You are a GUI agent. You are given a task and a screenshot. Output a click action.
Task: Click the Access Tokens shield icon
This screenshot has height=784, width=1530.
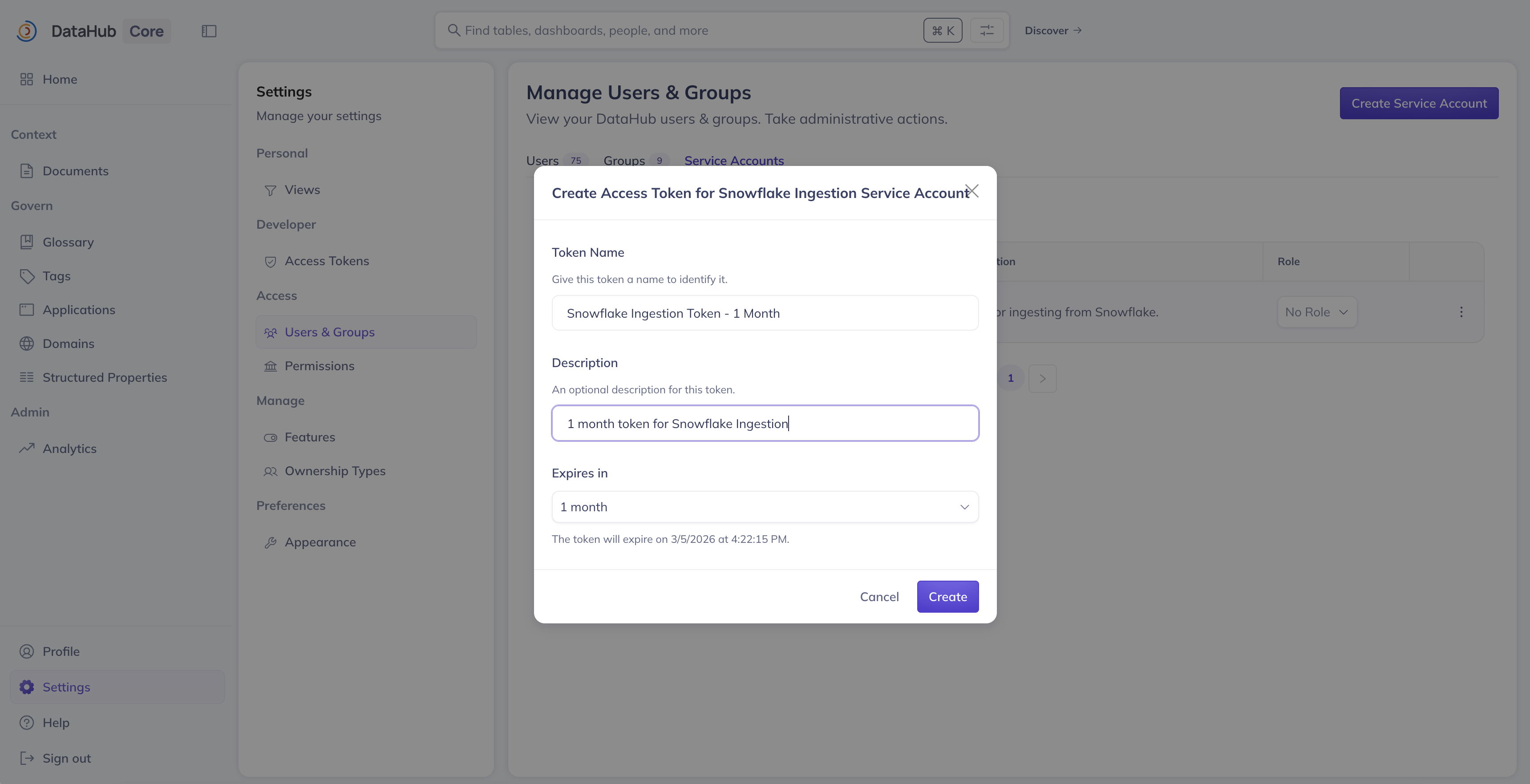pyautogui.click(x=270, y=261)
